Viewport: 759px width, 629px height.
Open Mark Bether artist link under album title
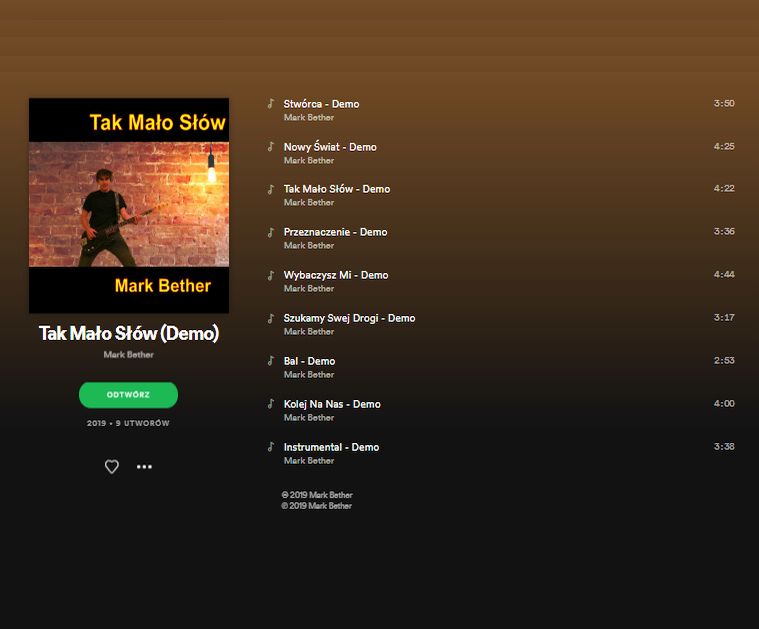[x=129, y=355]
